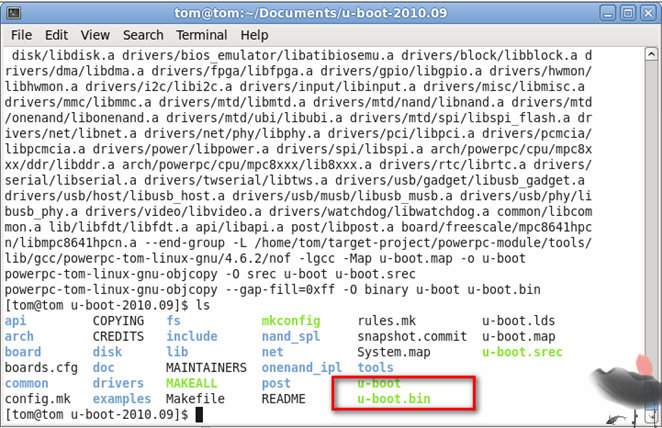Image resolution: width=662 pixels, height=428 pixels.
Task: Open the Help menu
Action: 255,35
